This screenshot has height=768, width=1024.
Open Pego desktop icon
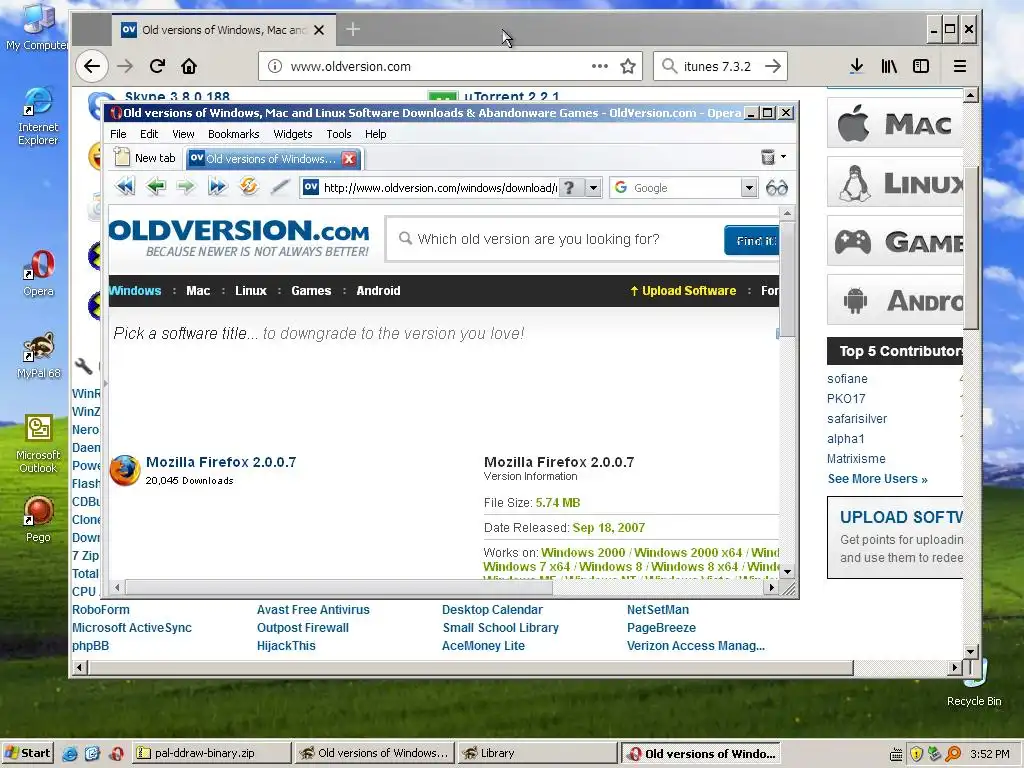38,520
